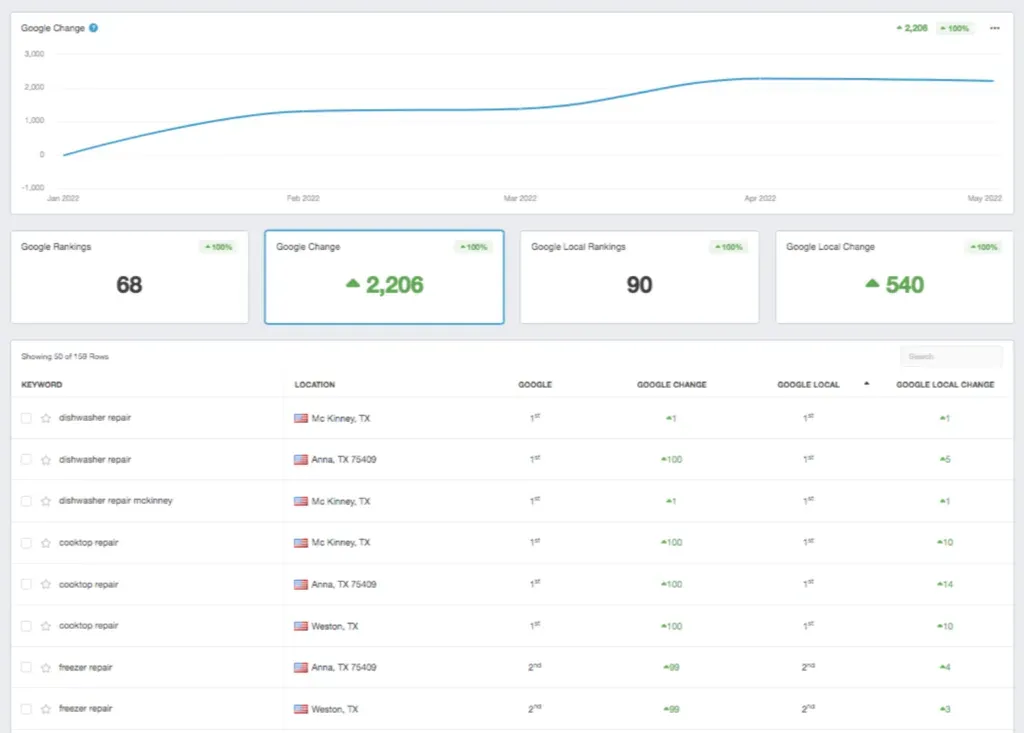1024x733 pixels.
Task: Open the Google Local Change card
Action: click(894, 277)
